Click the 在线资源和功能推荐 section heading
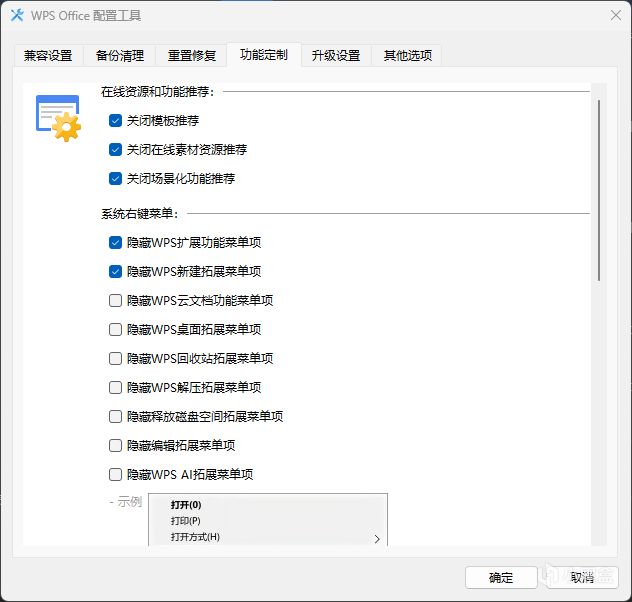This screenshot has height=602, width=632. coord(157,91)
